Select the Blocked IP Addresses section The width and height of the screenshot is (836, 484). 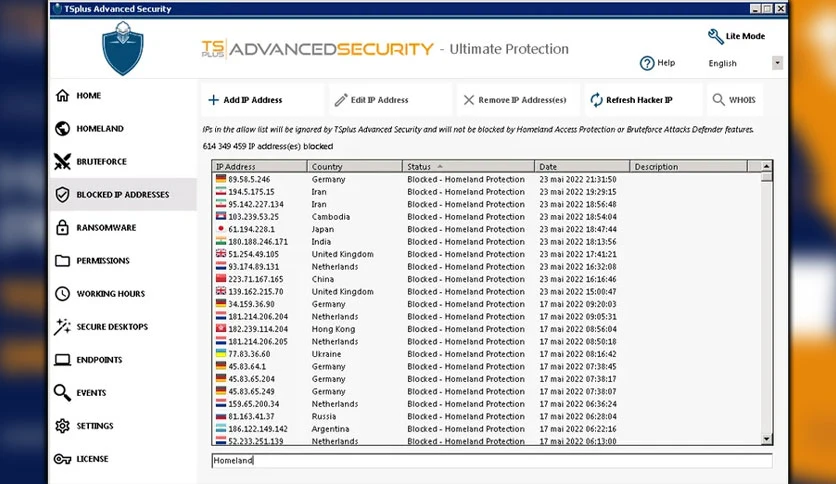point(123,195)
